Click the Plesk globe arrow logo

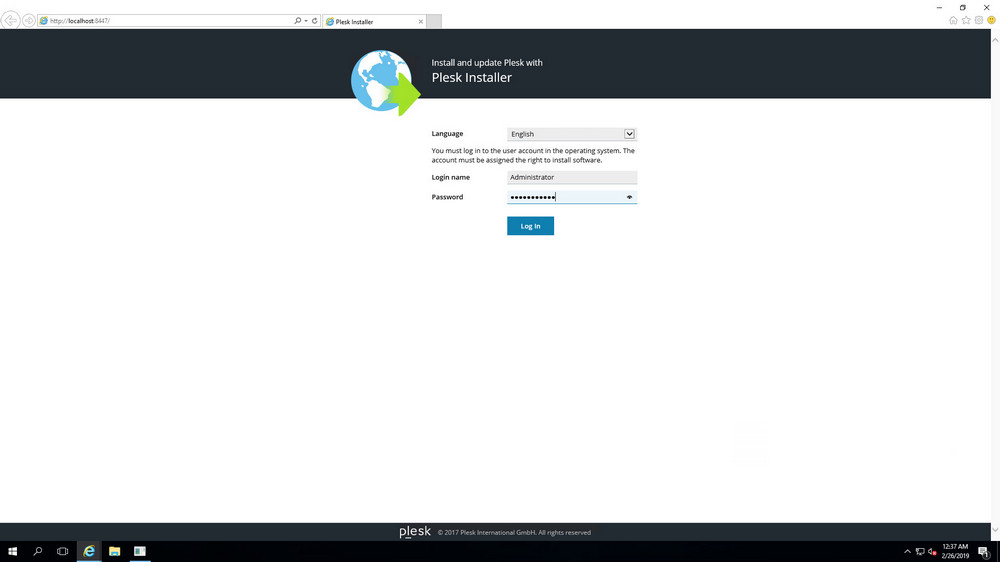(385, 83)
